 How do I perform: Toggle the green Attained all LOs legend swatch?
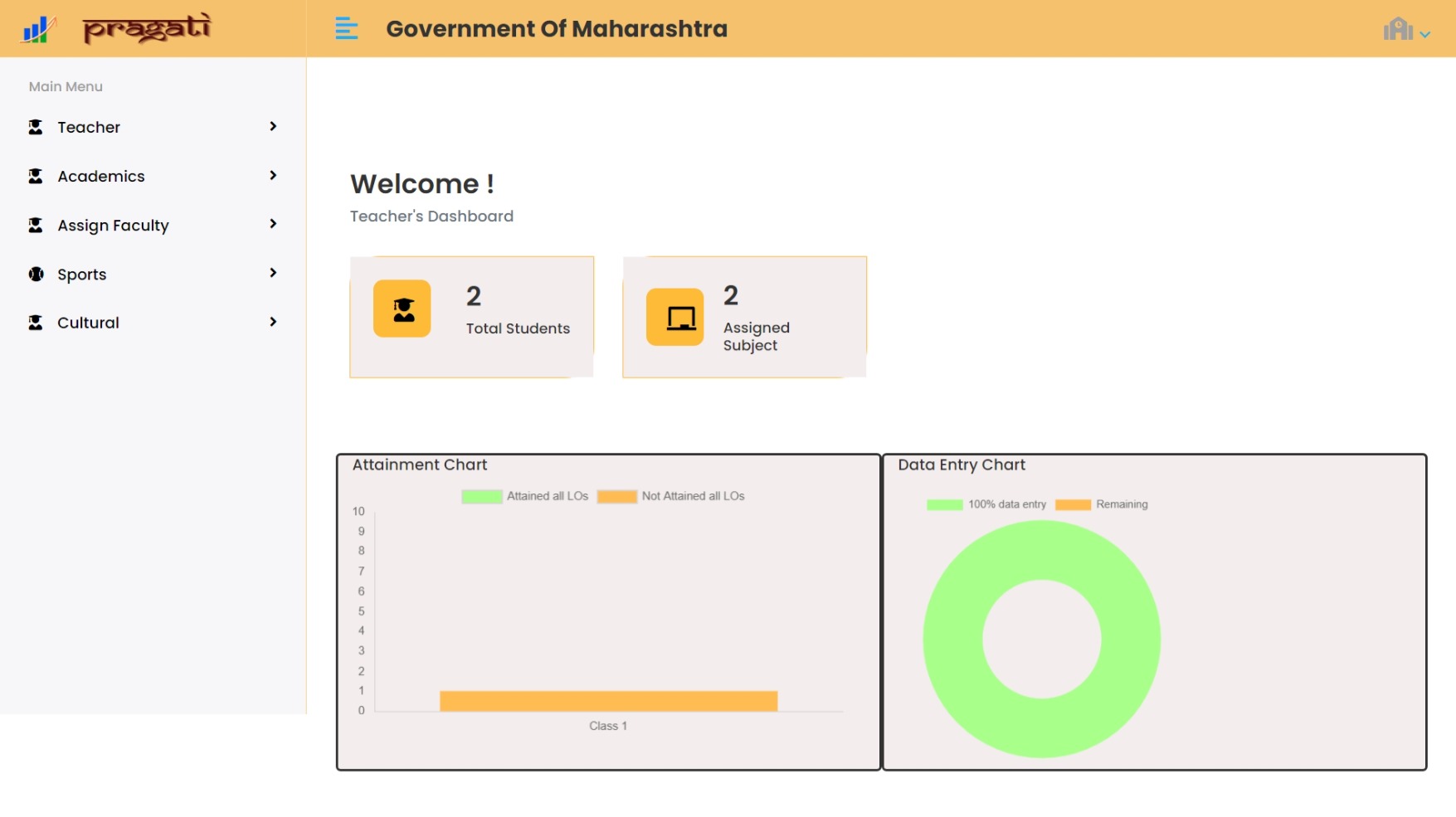click(x=482, y=497)
